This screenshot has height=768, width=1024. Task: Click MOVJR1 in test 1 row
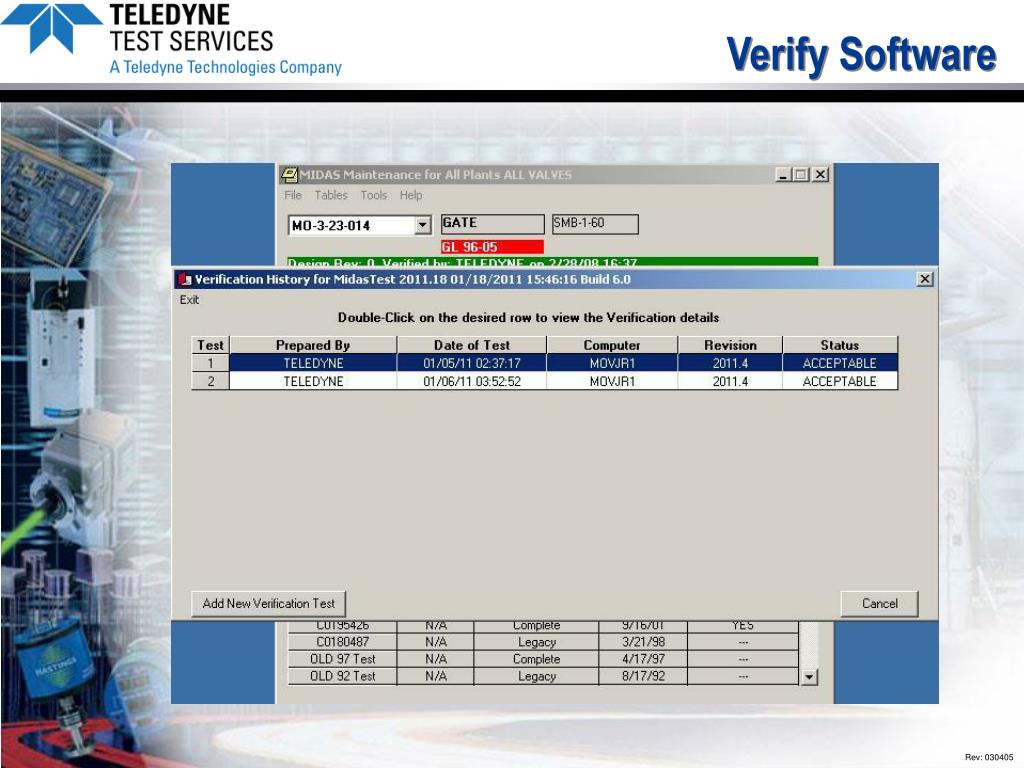tap(612, 363)
